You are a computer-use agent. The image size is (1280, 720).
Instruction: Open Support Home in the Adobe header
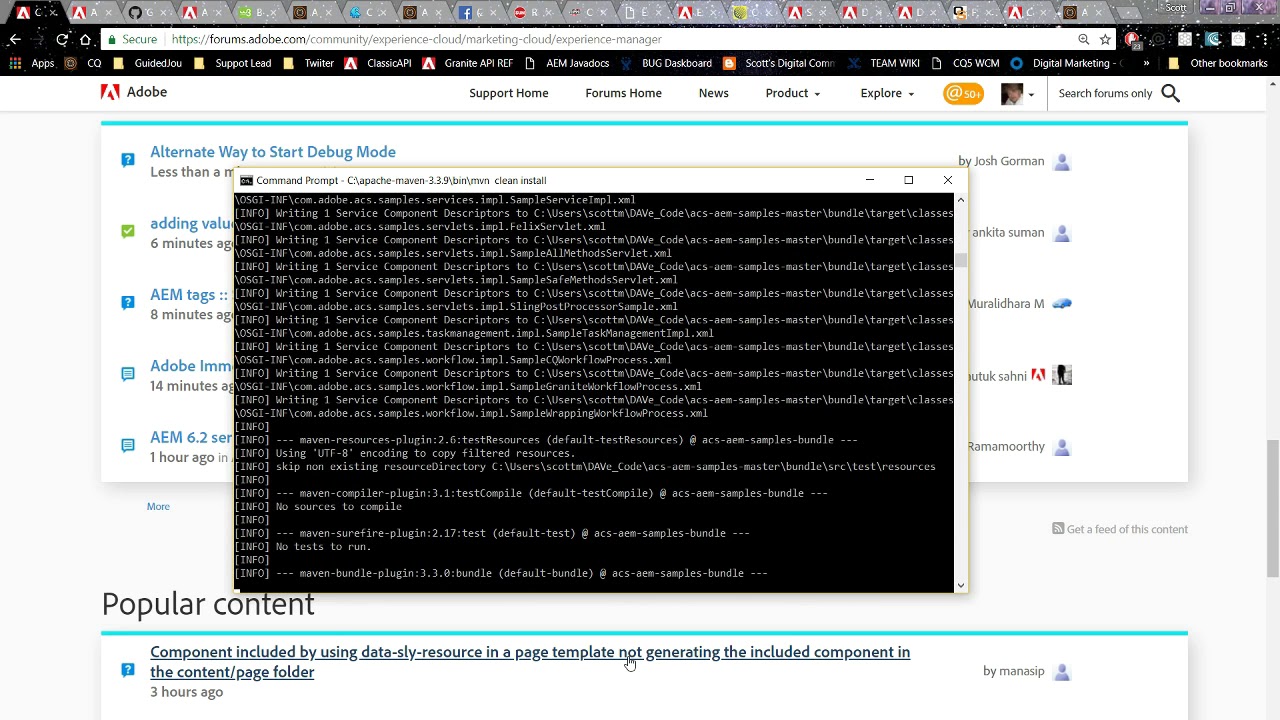pos(508,93)
